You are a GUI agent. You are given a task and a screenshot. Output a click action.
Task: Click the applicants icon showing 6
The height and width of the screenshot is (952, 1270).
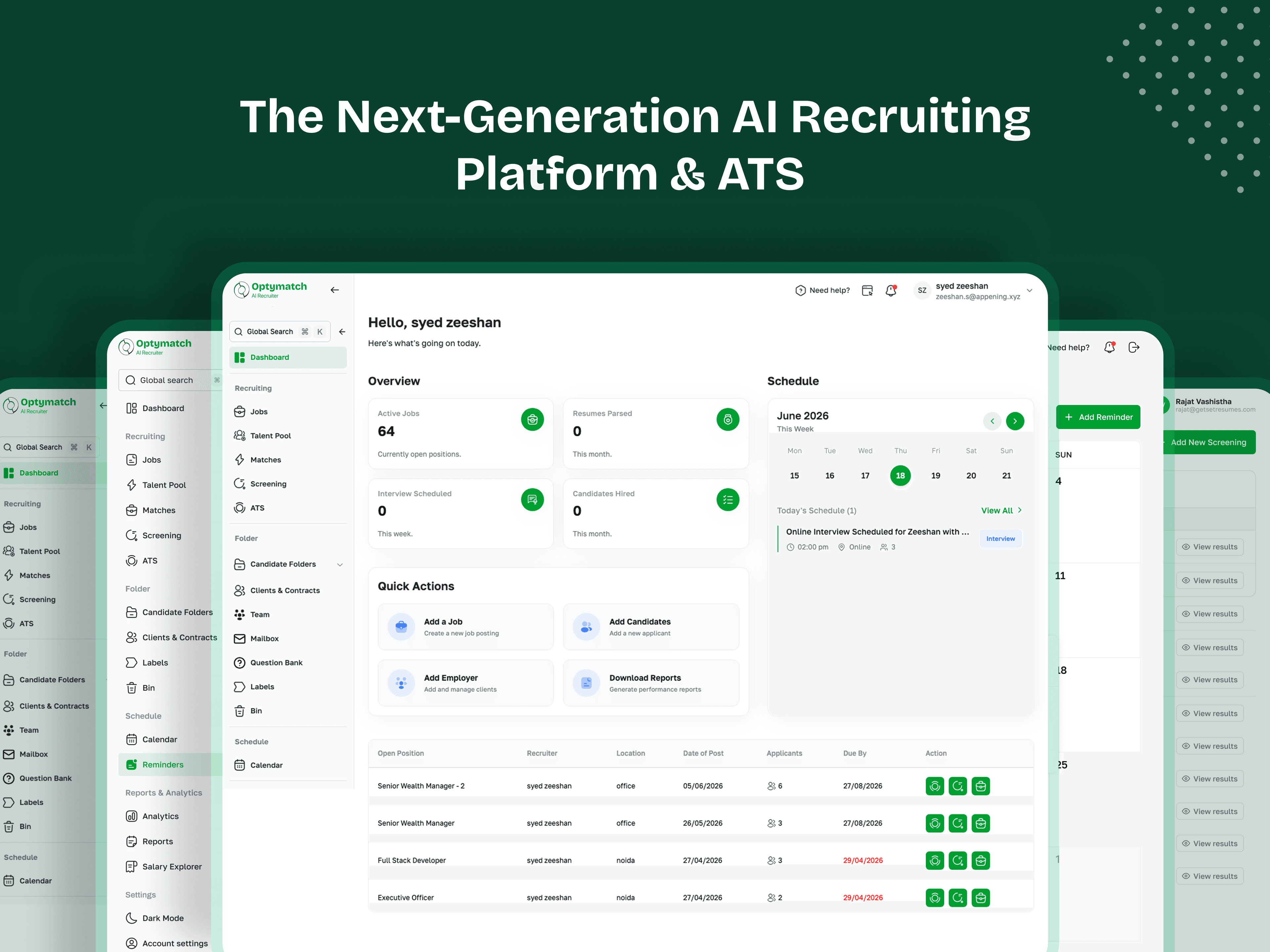click(772, 786)
